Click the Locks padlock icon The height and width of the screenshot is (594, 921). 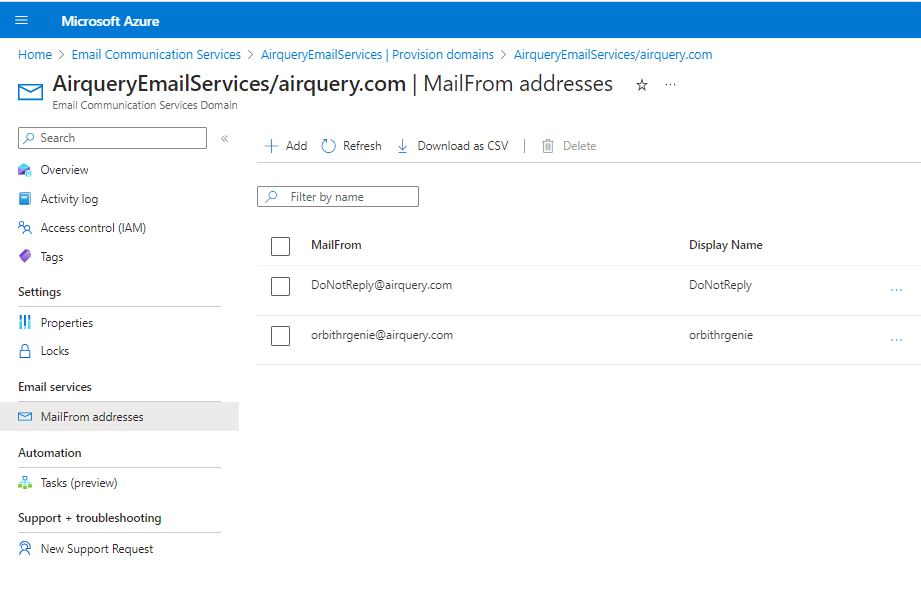click(x=25, y=351)
